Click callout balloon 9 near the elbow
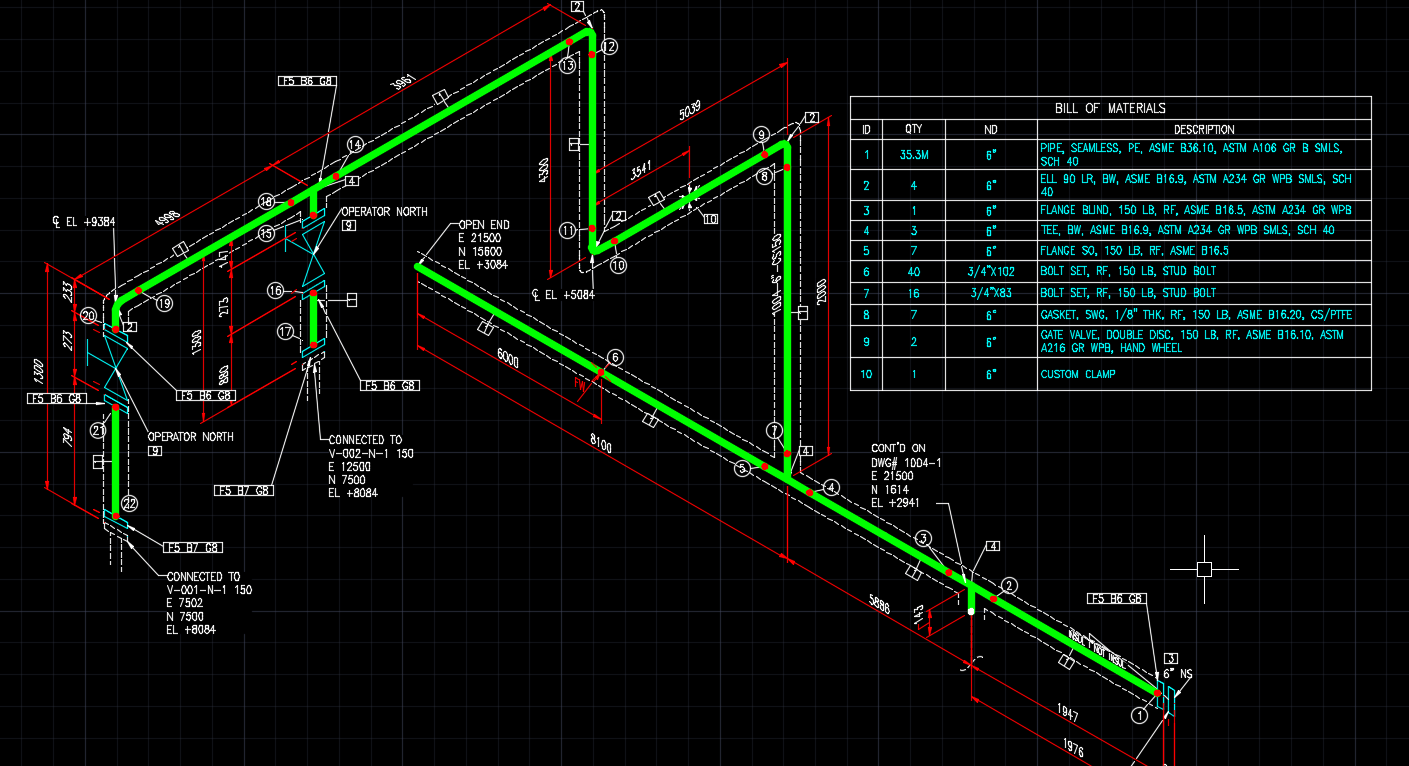This screenshot has height=766, width=1409. [x=761, y=134]
